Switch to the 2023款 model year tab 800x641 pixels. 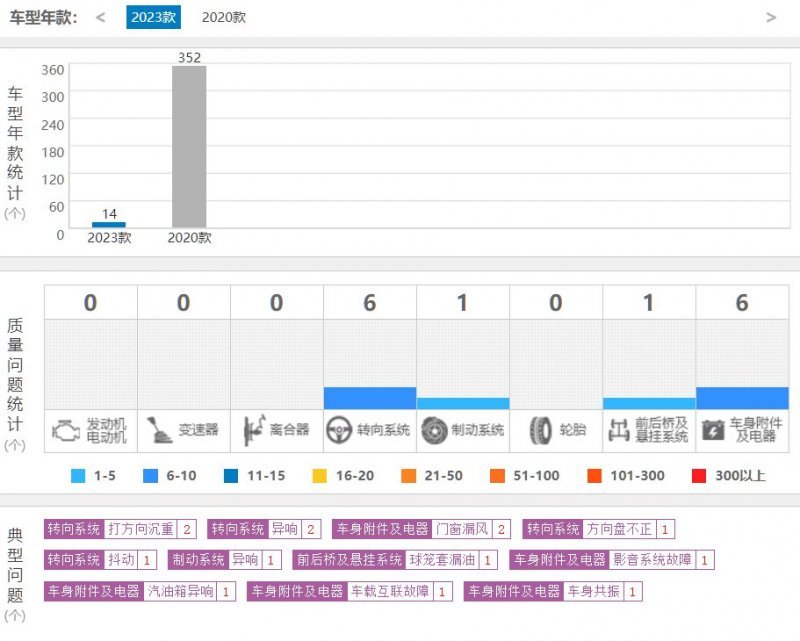tap(153, 17)
